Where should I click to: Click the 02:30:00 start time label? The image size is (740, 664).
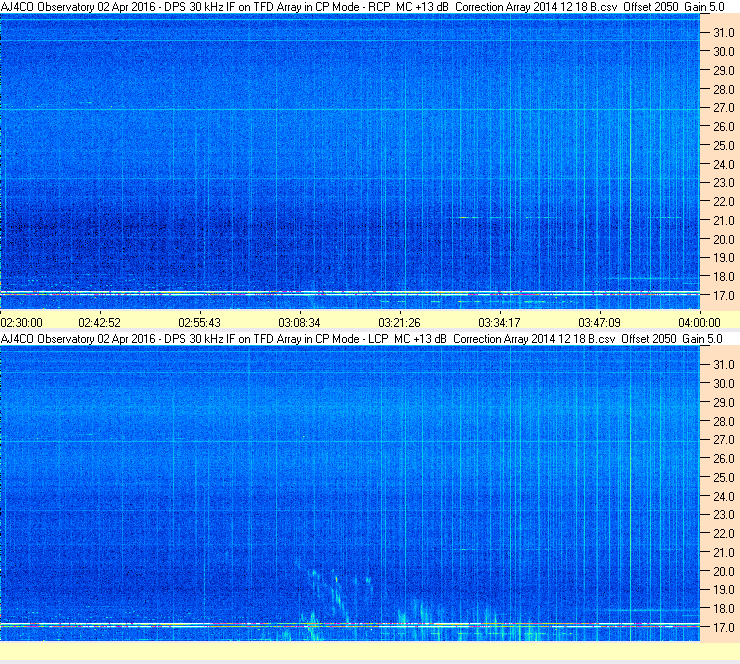pos(22,323)
